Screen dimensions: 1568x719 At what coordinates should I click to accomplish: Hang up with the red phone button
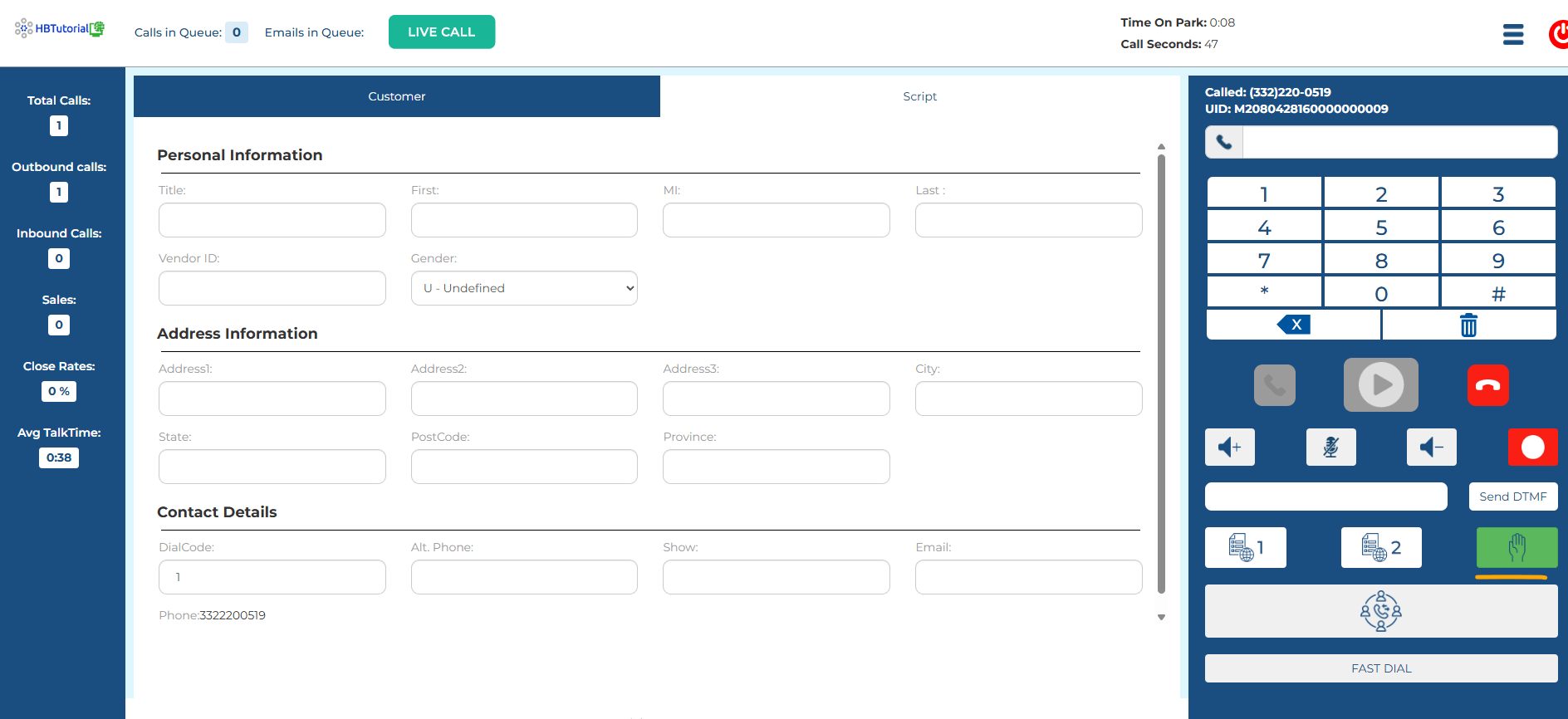[1488, 385]
